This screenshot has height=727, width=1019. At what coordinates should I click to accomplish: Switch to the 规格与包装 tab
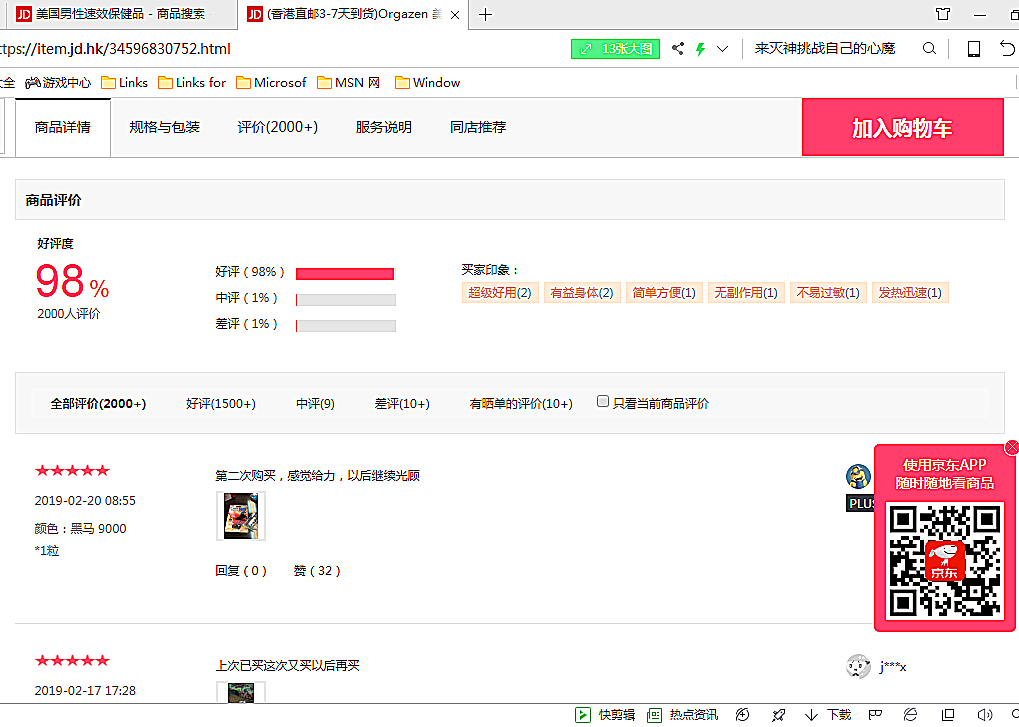pos(164,127)
